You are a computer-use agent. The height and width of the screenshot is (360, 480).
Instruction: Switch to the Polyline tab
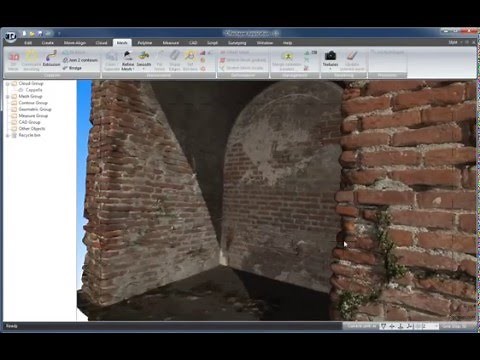click(145, 43)
